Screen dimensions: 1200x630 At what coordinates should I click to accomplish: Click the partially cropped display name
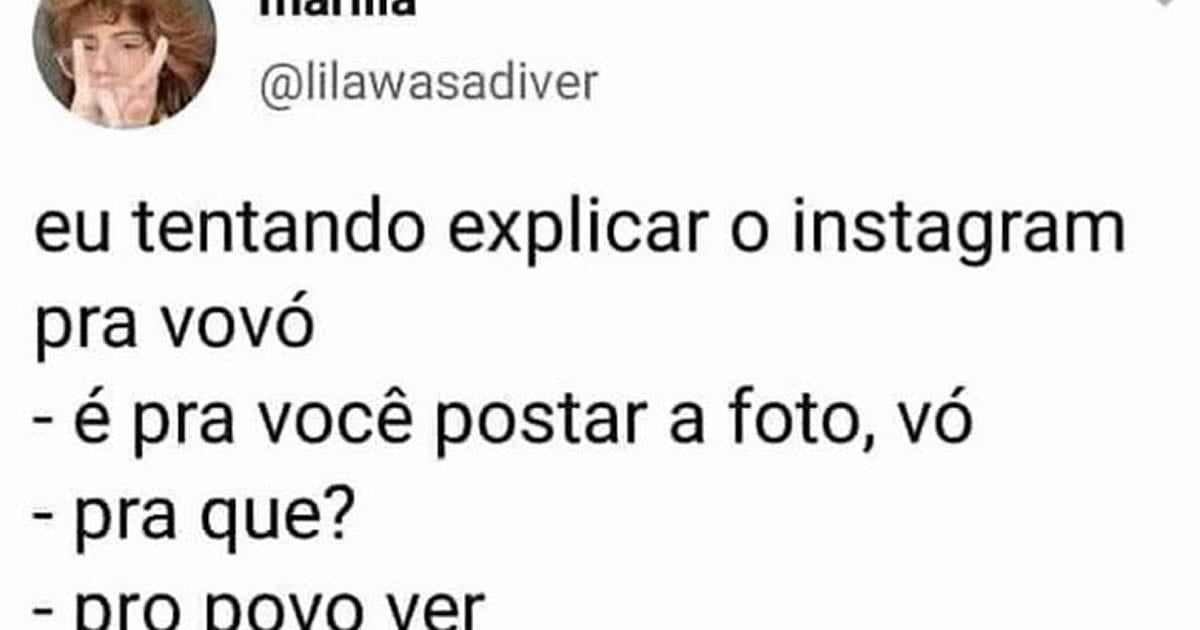pyautogui.click(x=340, y=8)
